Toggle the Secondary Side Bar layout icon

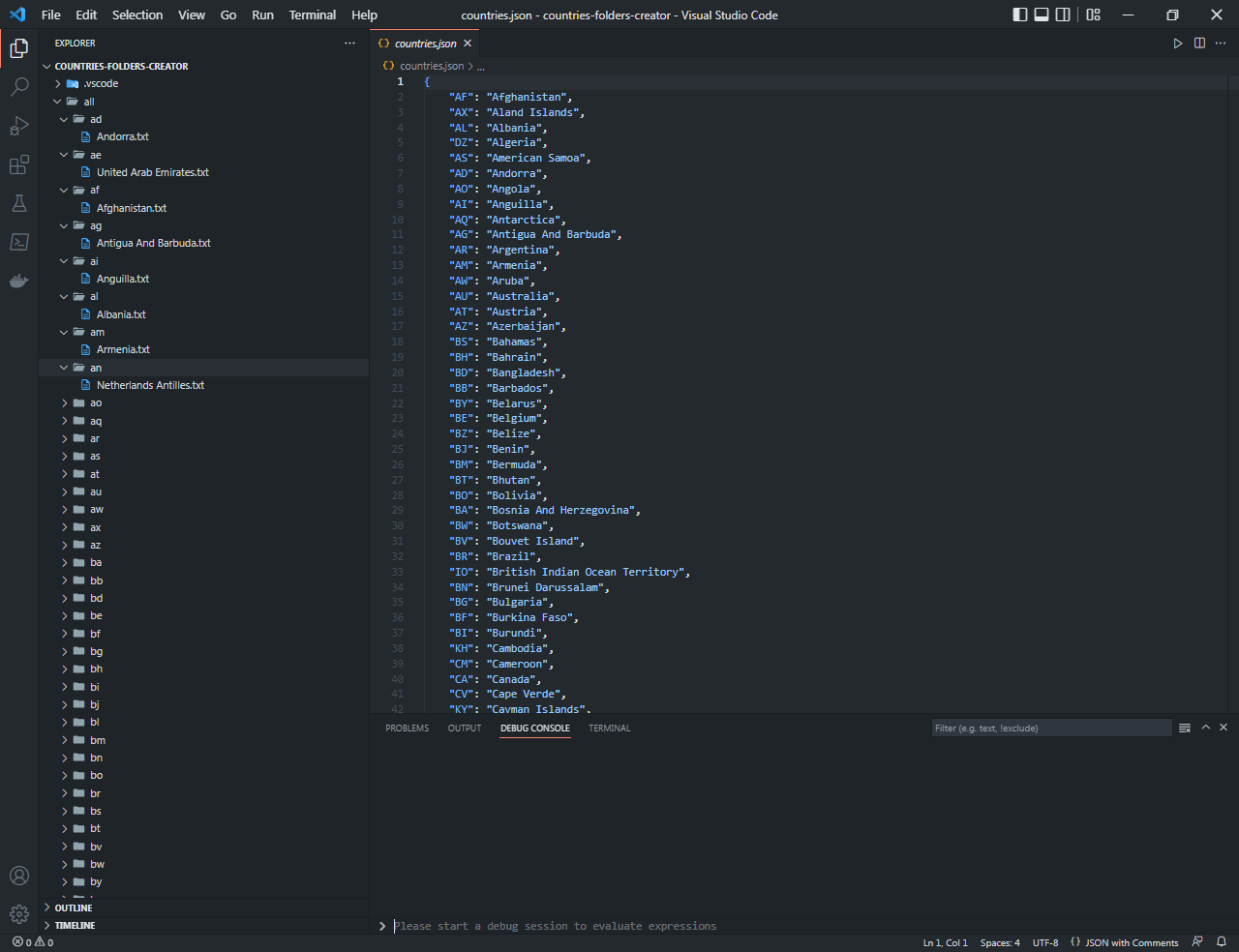click(1063, 15)
